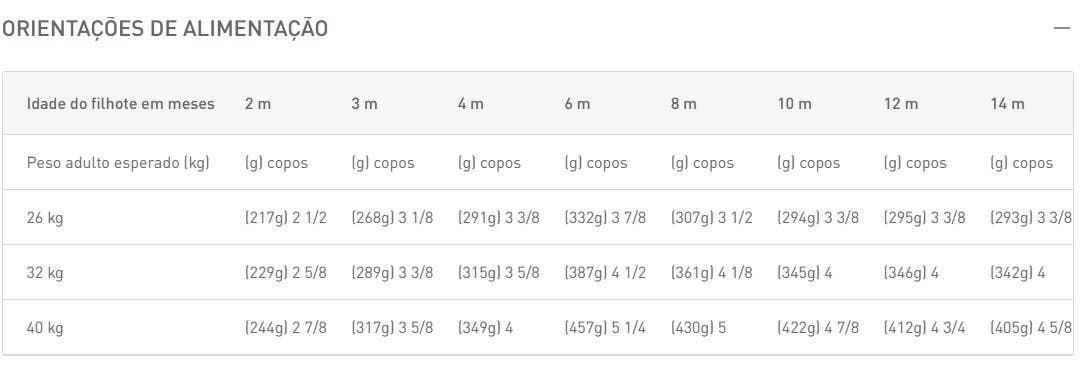Select the 6 m column header
The image size is (1081, 370).
pyautogui.click(x=577, y=104)
